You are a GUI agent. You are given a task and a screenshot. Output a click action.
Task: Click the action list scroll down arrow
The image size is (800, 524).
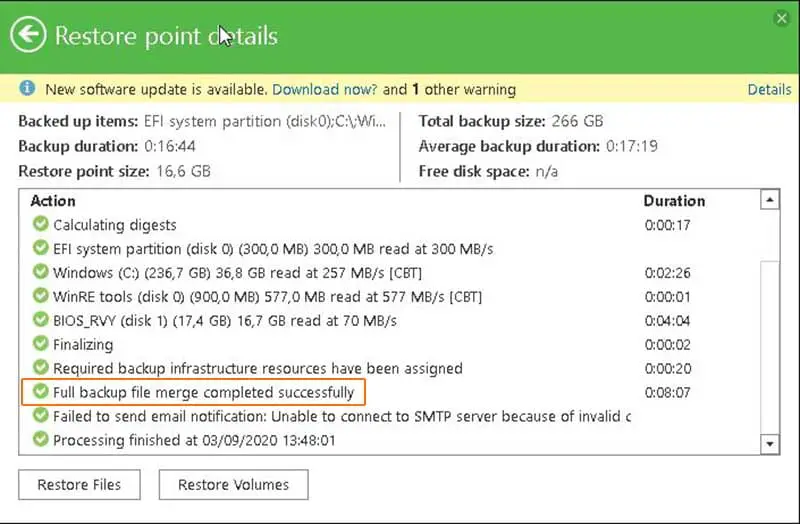(x=769, y=443)
